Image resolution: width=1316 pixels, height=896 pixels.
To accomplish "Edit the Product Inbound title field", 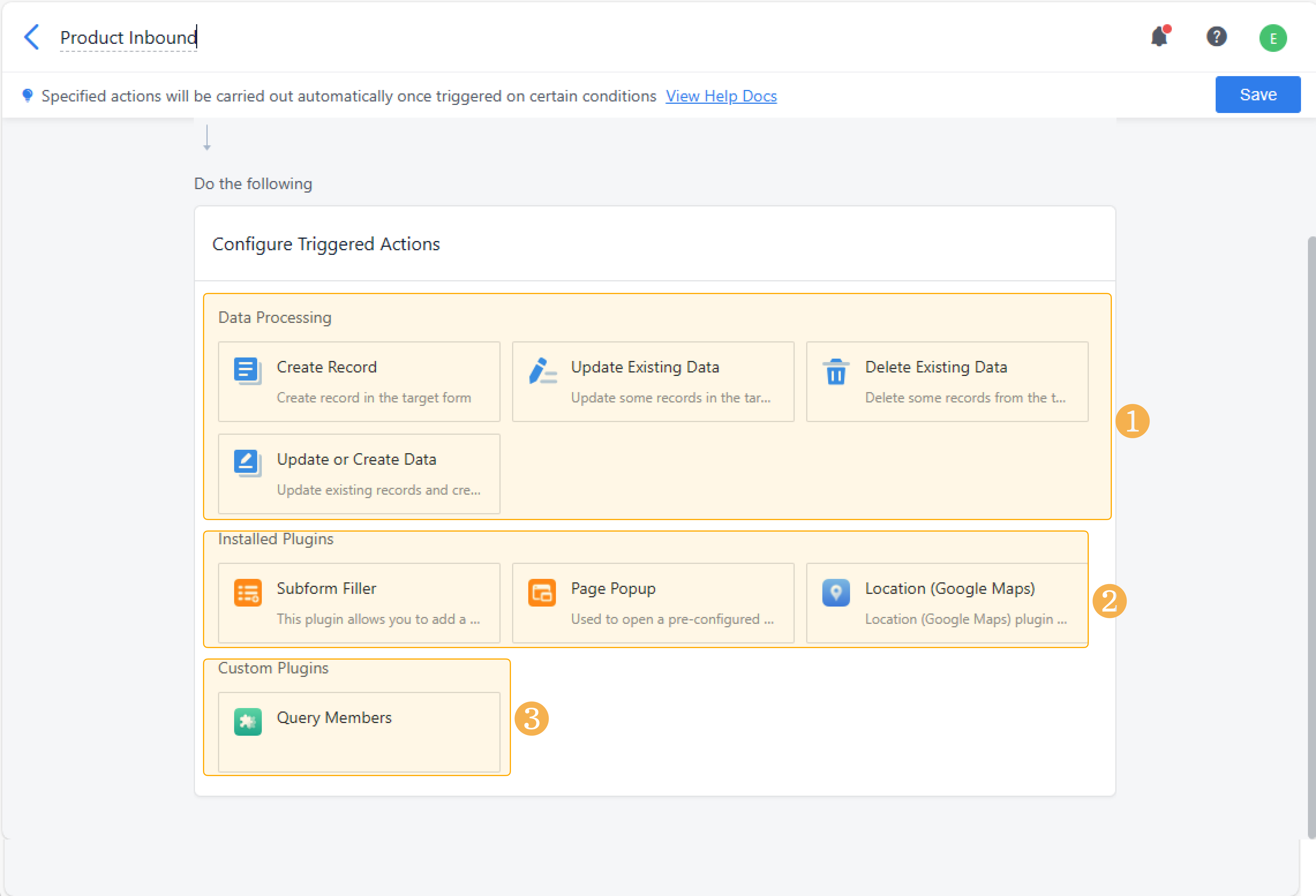I will [128, 37].
